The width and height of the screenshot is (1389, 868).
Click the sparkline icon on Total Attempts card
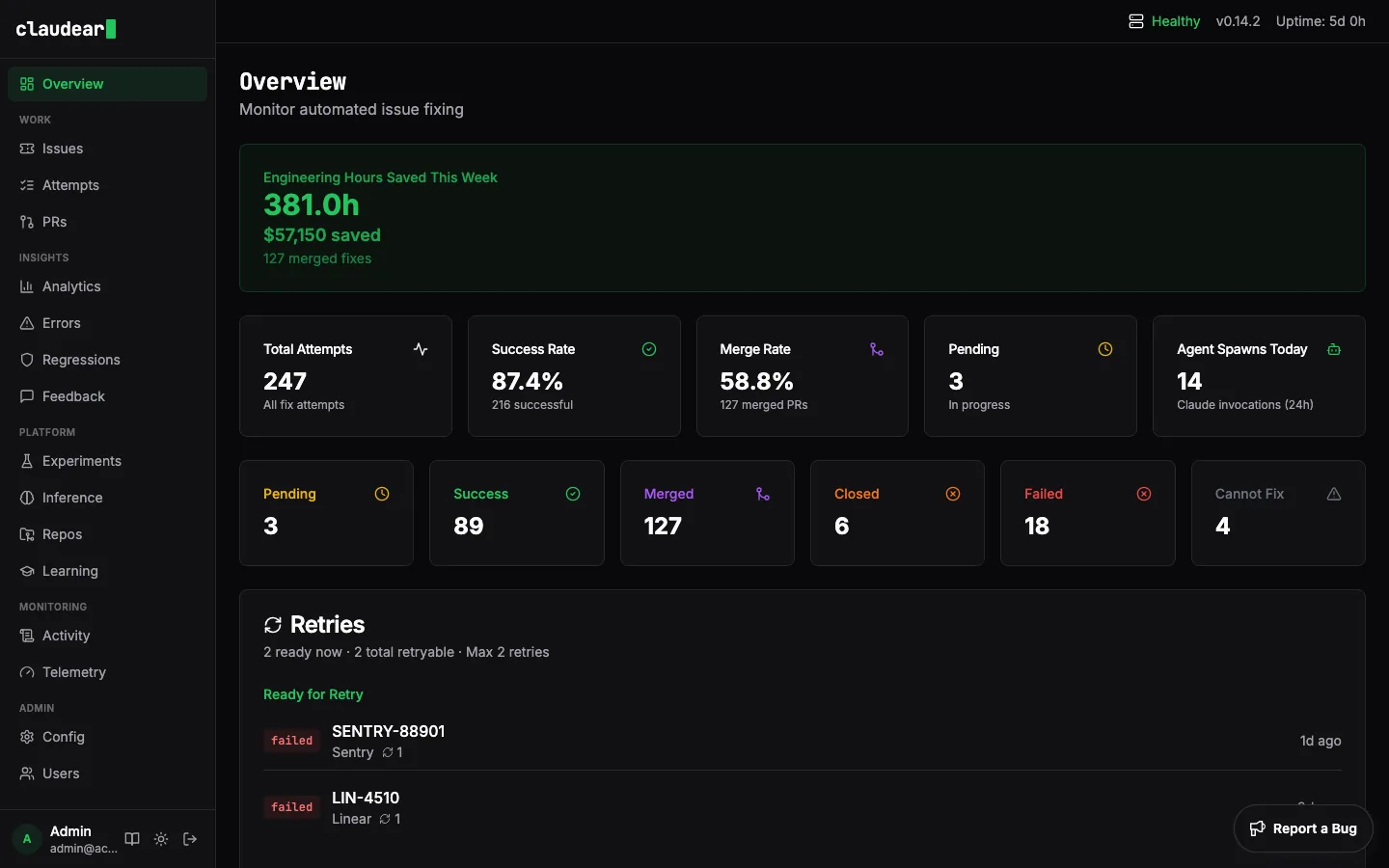pos(421,349)
